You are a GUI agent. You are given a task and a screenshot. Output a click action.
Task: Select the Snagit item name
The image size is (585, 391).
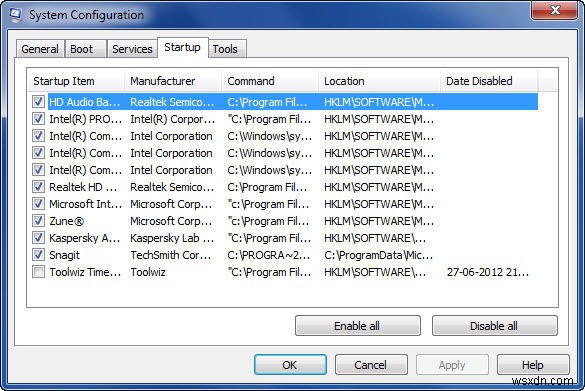(65, 255)
